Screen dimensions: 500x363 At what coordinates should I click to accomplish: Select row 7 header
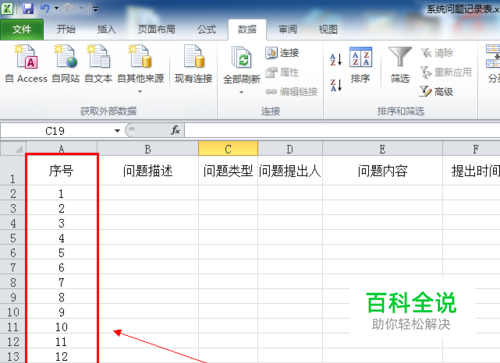click(x=13, y=267)
